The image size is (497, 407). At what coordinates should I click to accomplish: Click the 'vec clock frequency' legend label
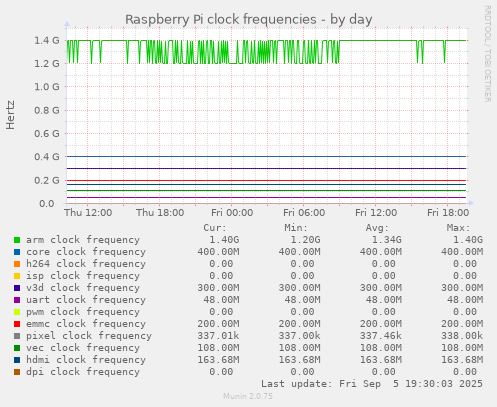coord(83,348)
